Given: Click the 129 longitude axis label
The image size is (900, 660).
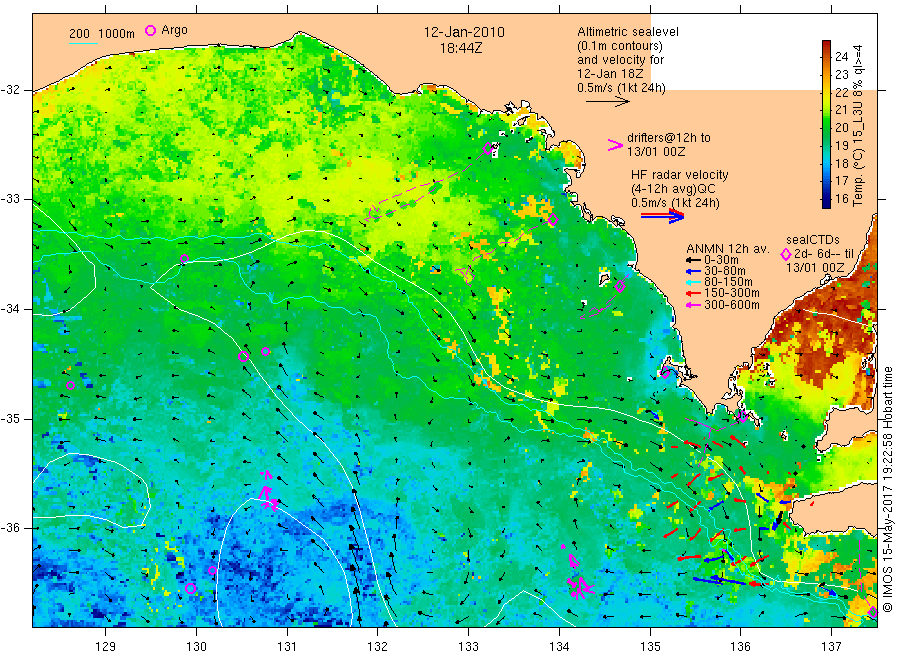Looking at the screenshot, I should (106, 647).
